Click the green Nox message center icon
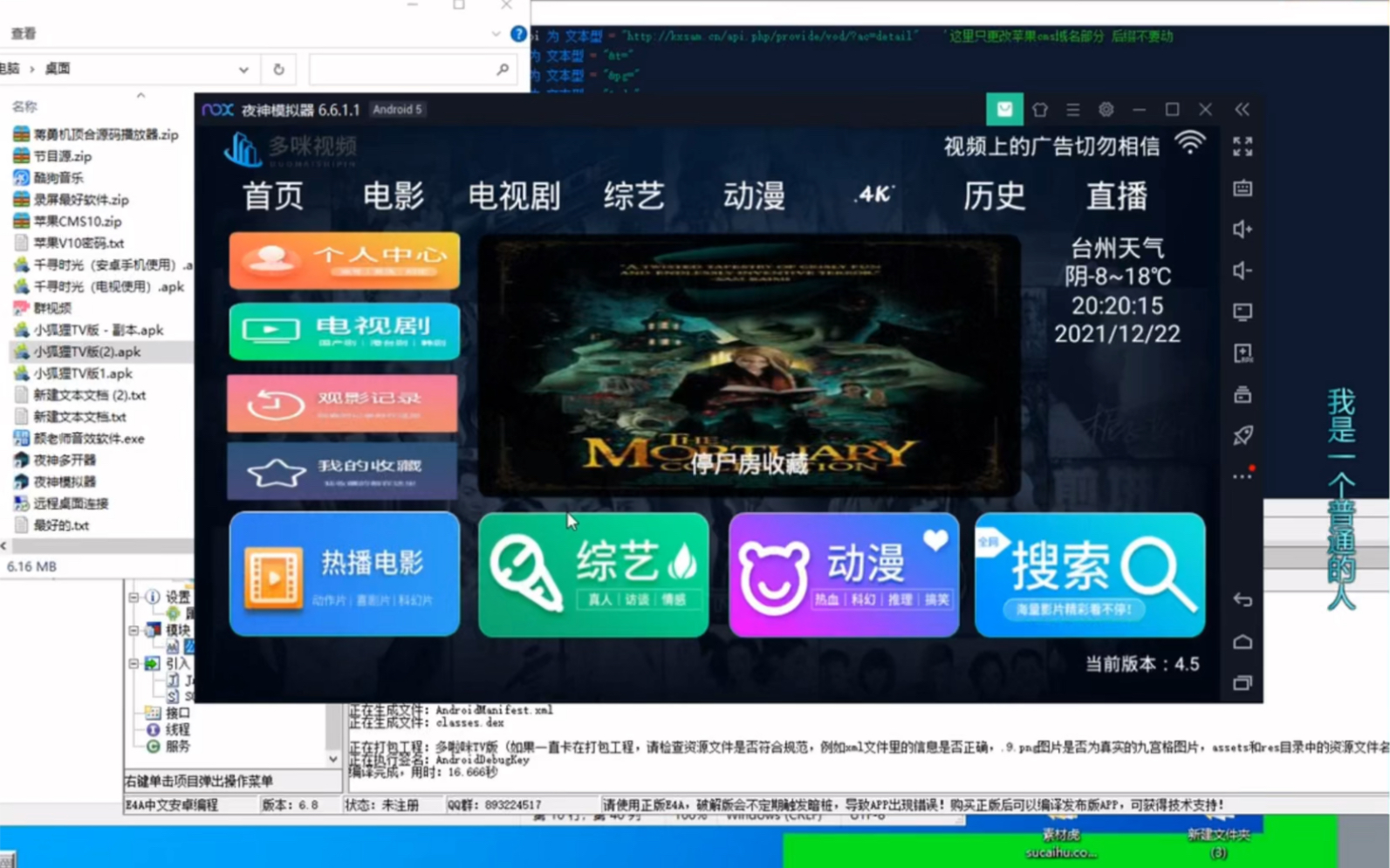Image resolution: width=1390 pixels, height=868 pixels. pyautogui.click(x=1004, y=109)
